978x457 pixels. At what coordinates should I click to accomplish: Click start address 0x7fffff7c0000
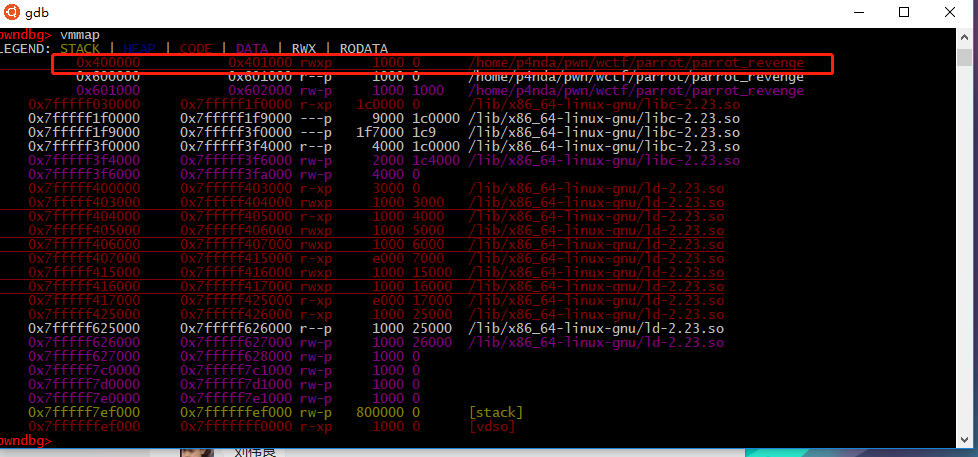point(84,370)
